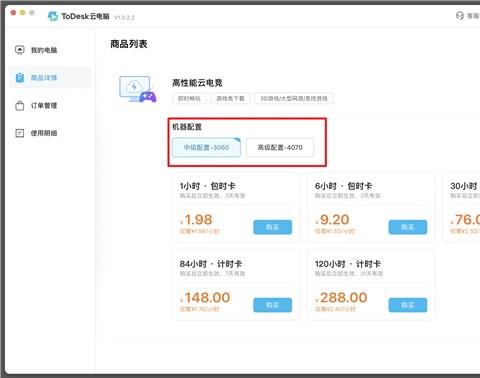This screenshot has width=480, height=378.
Task: Select the 中级配置-3060 machine configuration
Action: [206, 147]
